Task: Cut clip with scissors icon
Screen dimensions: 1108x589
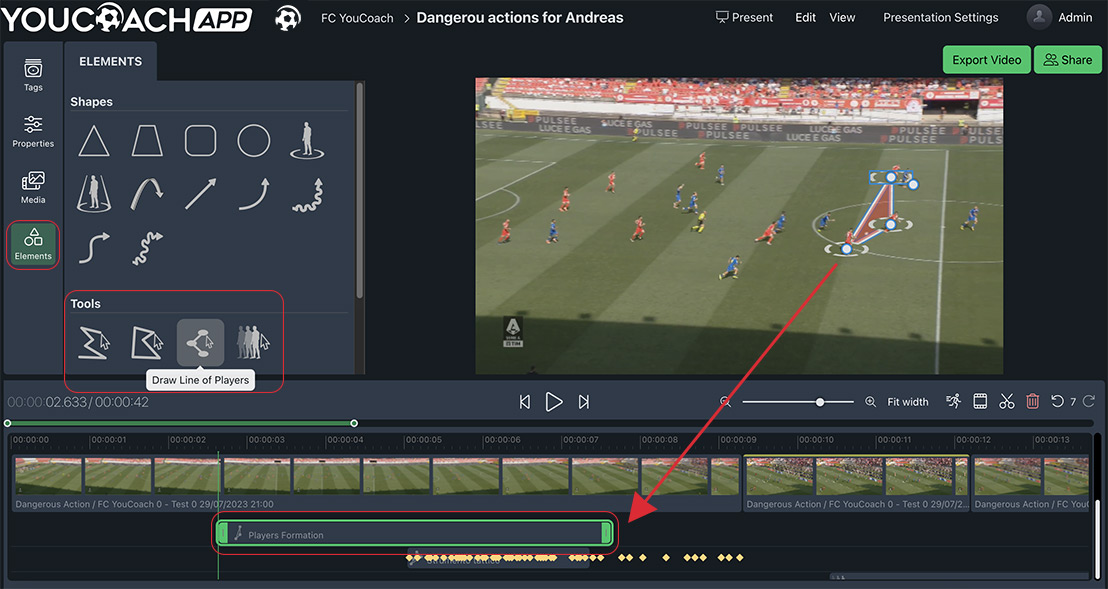Action: pyautogui.click(x=1006, y=401)
